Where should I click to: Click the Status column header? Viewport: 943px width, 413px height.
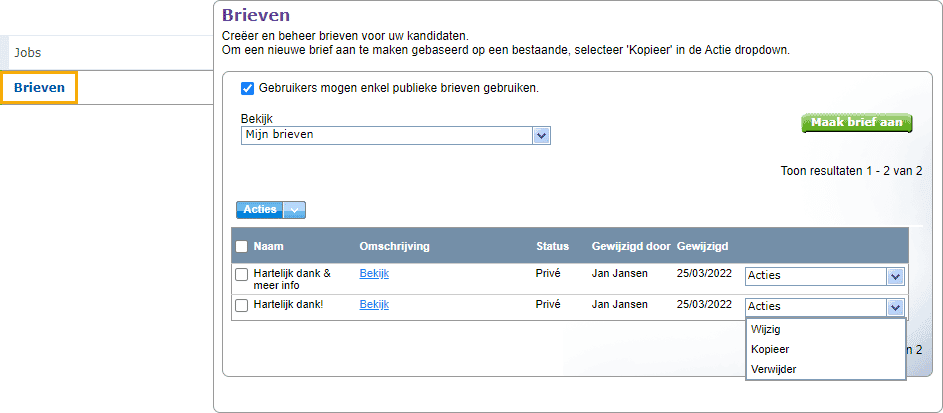pos(552,246)
